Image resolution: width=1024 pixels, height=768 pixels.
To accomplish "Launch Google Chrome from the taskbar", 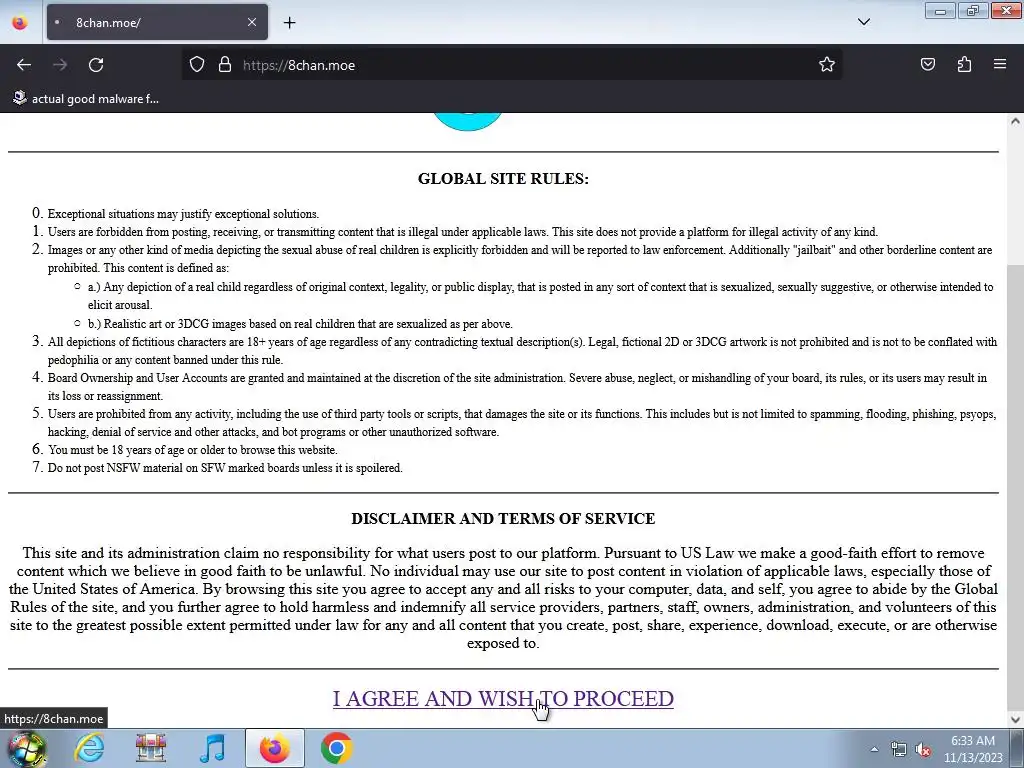I will (336, 748).
